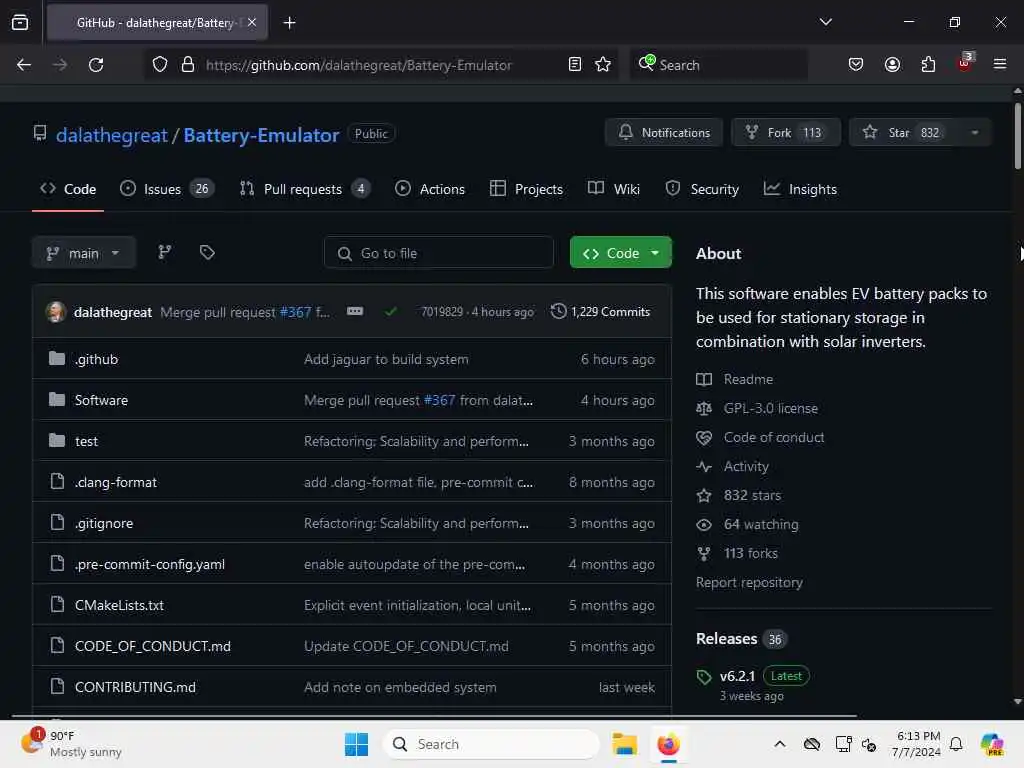Reload the current page
The height and width of the screenshot is (768, 1024).
click(96, 65)
